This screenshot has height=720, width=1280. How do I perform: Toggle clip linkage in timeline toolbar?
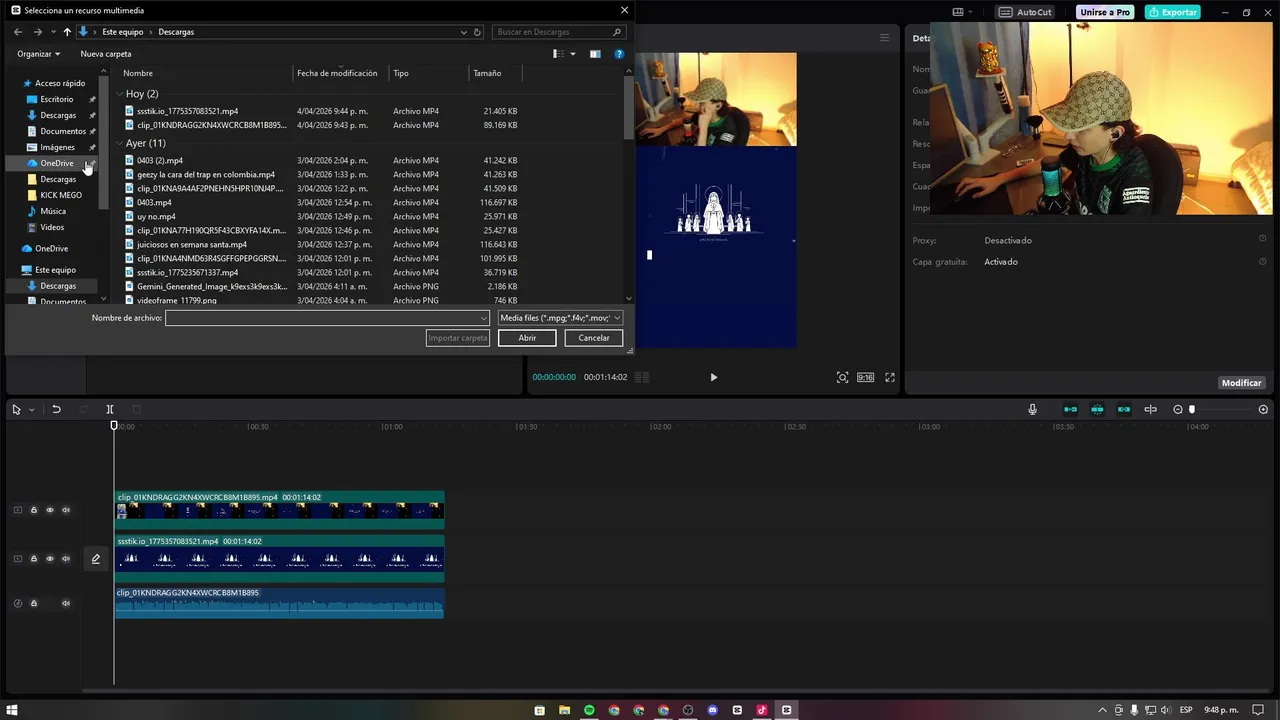pos(1124,409)
